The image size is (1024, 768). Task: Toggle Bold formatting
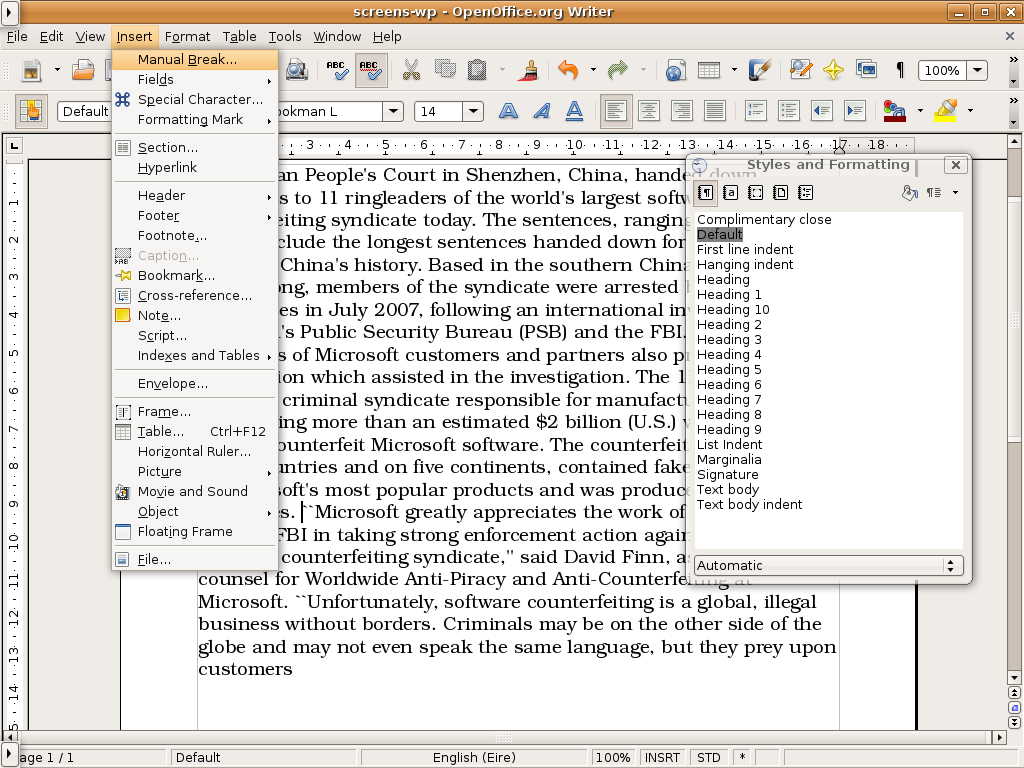[x=508, y=111]
